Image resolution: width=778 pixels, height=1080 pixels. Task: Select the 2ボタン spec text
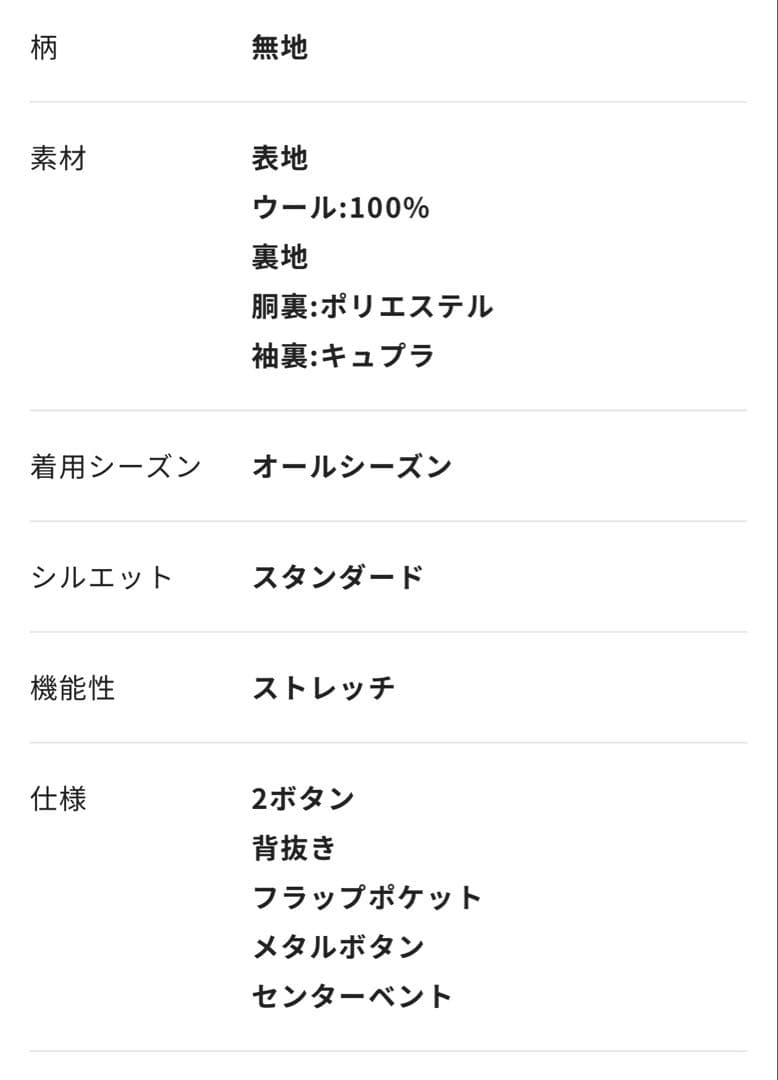click(303, 799)
